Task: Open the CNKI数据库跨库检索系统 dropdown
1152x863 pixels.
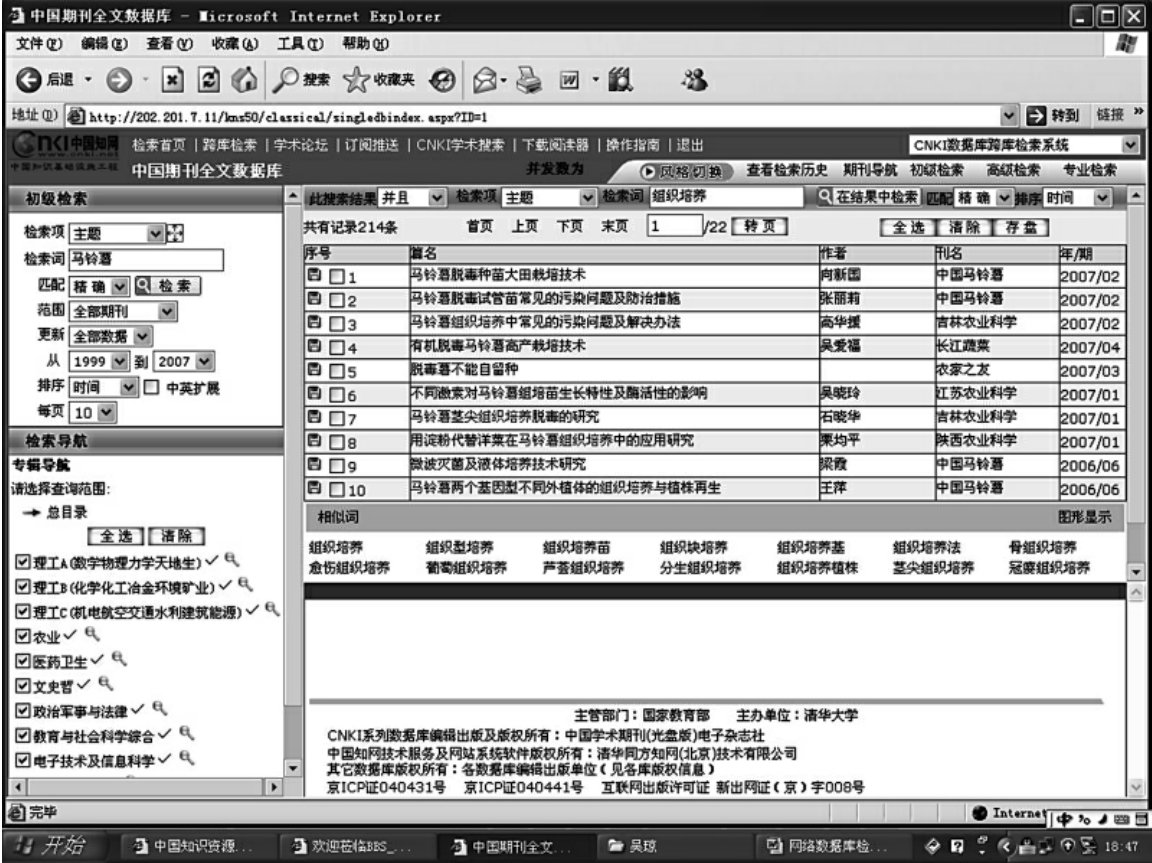Action: [1024, 145]
